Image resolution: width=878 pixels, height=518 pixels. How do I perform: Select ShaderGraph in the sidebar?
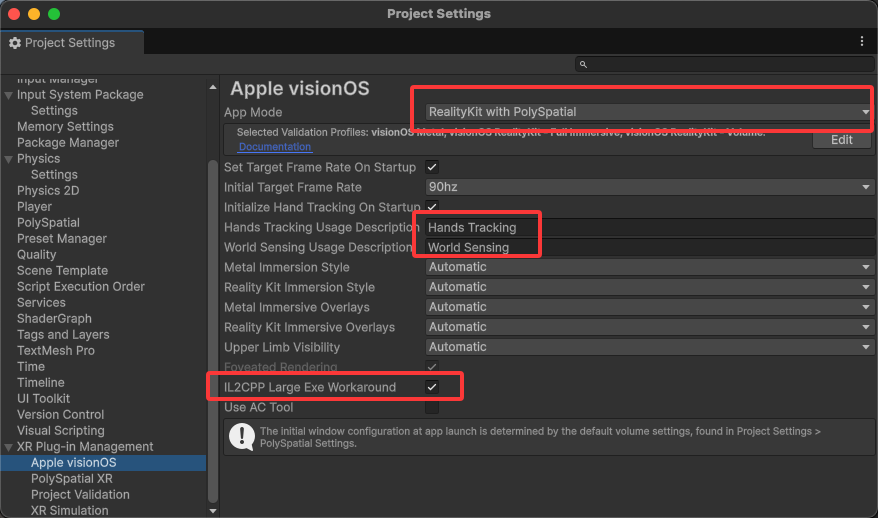pos(54,319)
